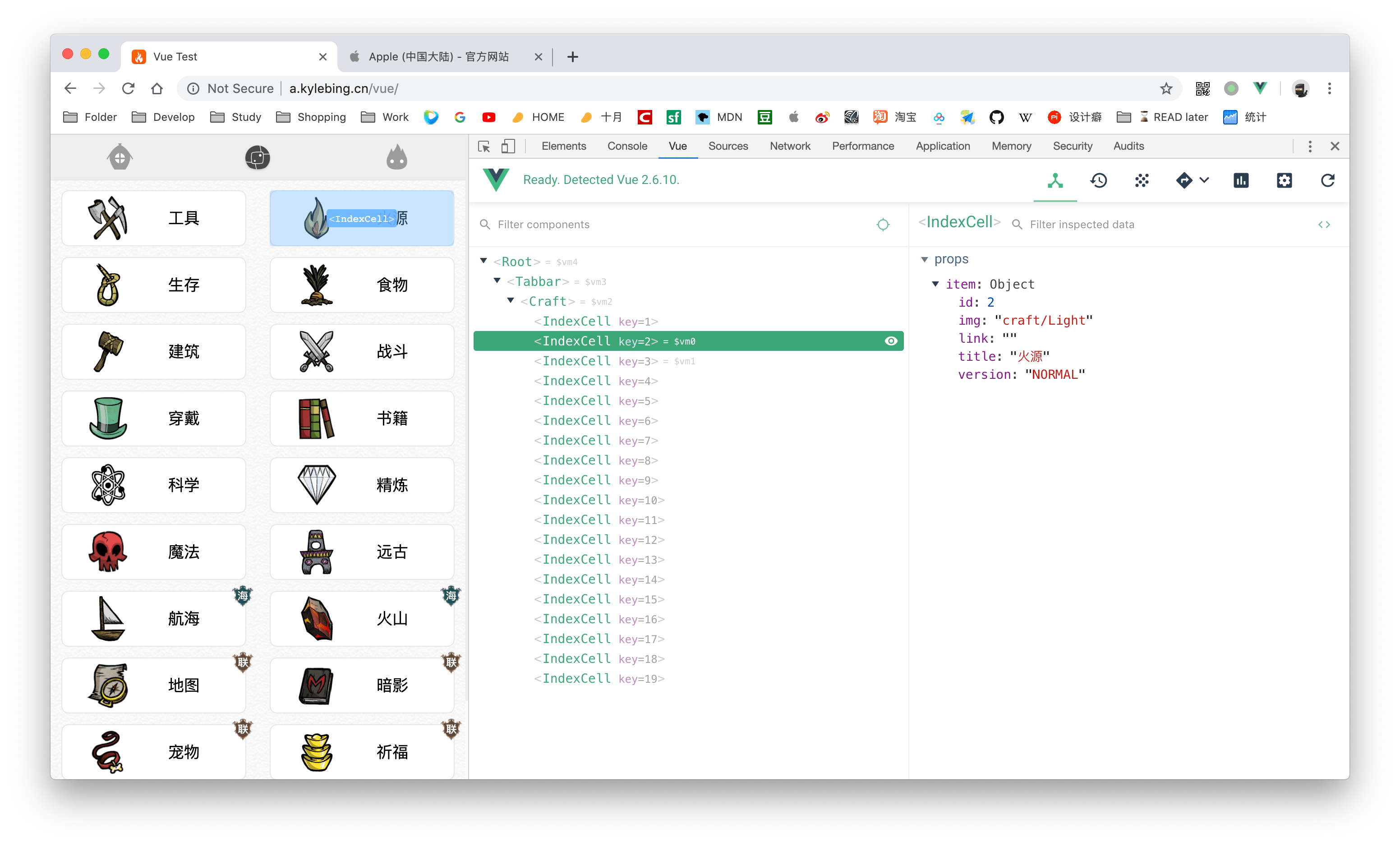Open the Vue routing panel icon
The image size is (1400, 846).
pyautogui.click(x=1184, y=180)
